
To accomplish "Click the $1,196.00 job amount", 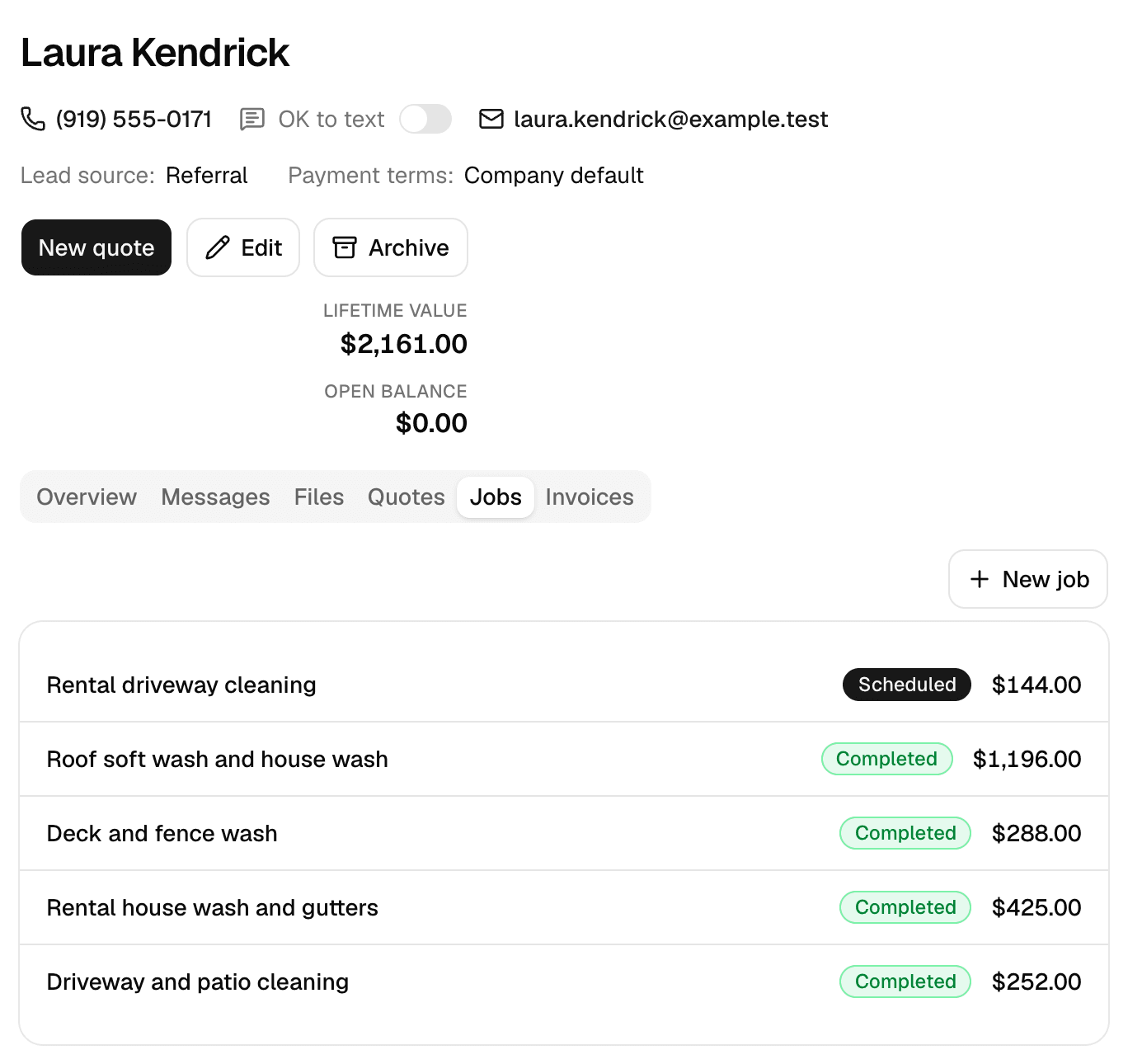I will point(1027,759).
